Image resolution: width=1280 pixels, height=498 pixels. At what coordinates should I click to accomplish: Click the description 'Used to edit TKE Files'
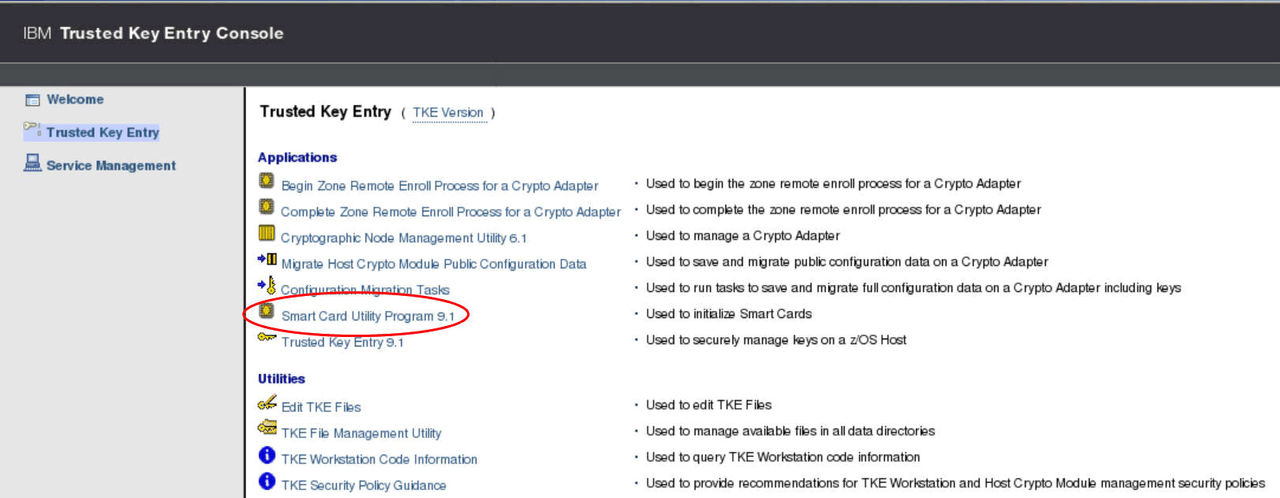pyautogui.click(x=709, y=405)
